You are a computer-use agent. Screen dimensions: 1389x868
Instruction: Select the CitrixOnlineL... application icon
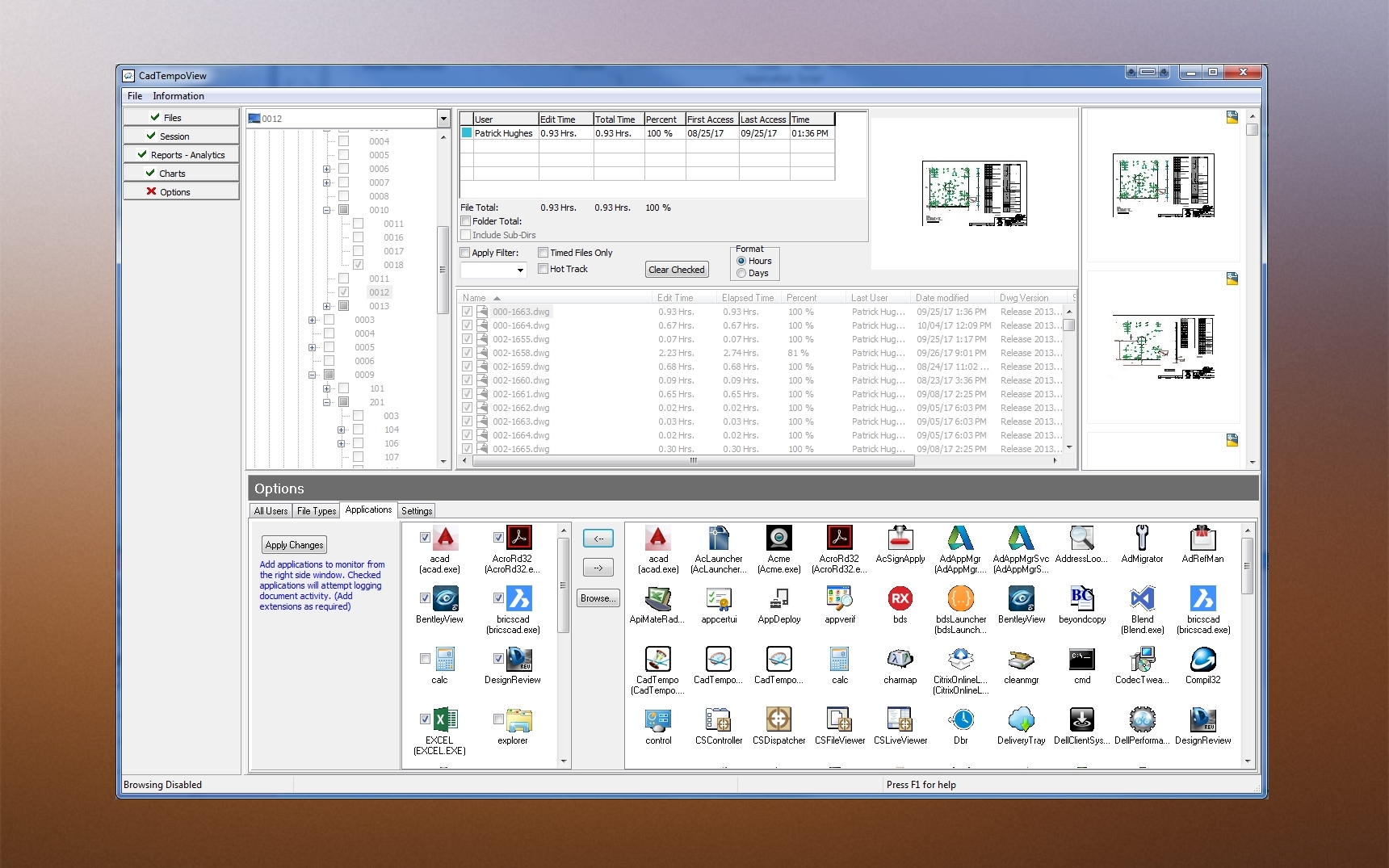point(960,660)
